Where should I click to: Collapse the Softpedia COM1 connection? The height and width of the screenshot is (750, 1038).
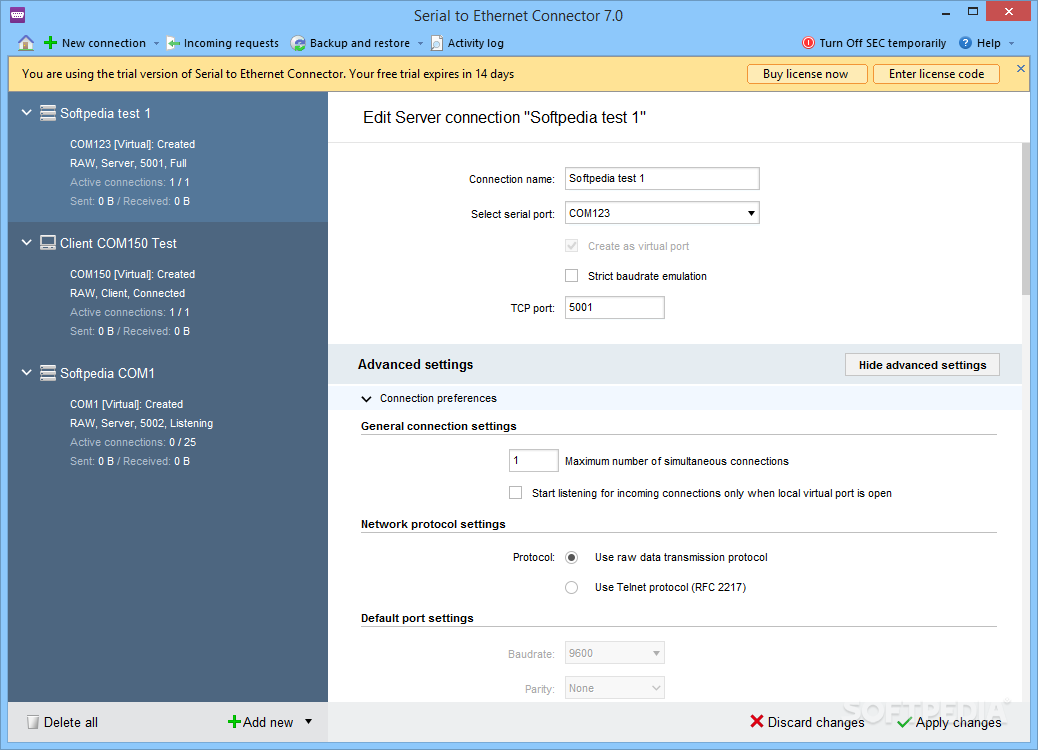26,373
